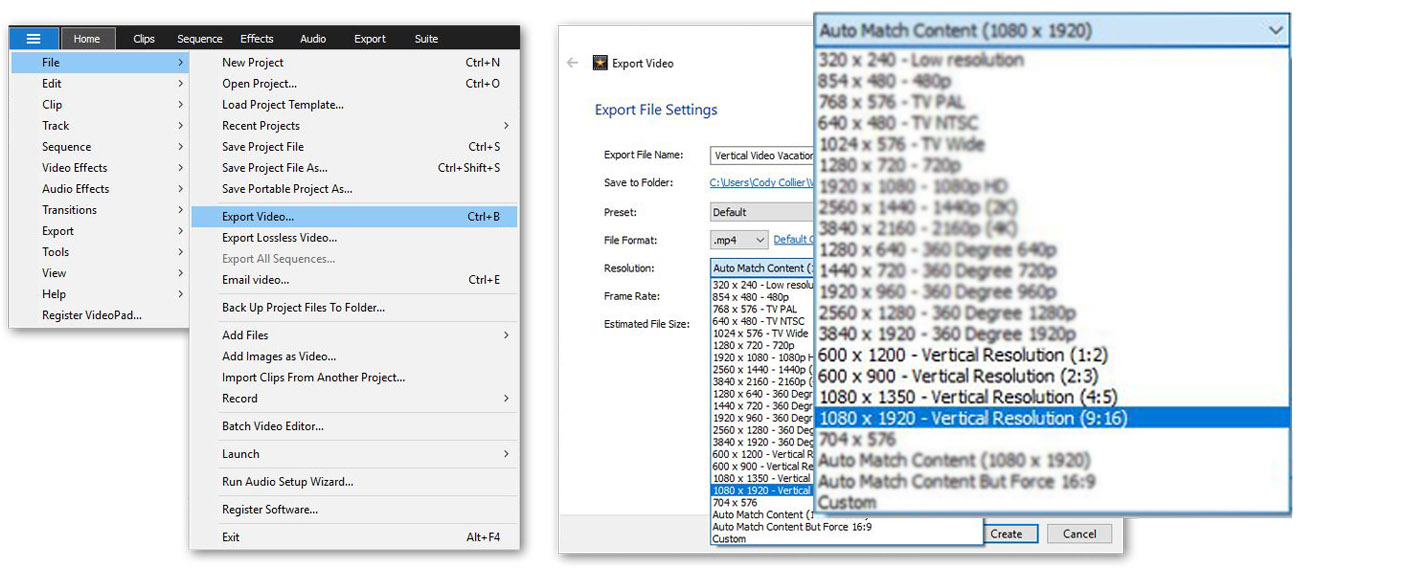Open the Save to Folder path link
This screenshot has height=575, width=1425.
click(762, 183)
